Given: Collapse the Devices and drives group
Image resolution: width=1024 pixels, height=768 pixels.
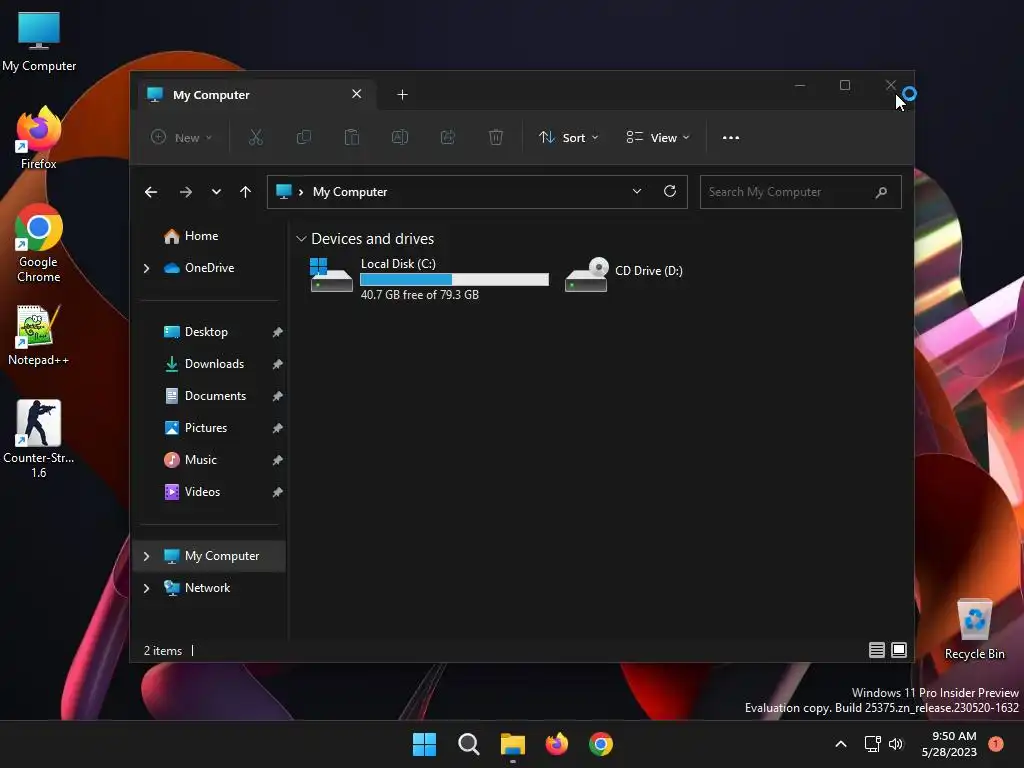Looking at the screenshot, I should click(x=301, y=239).
